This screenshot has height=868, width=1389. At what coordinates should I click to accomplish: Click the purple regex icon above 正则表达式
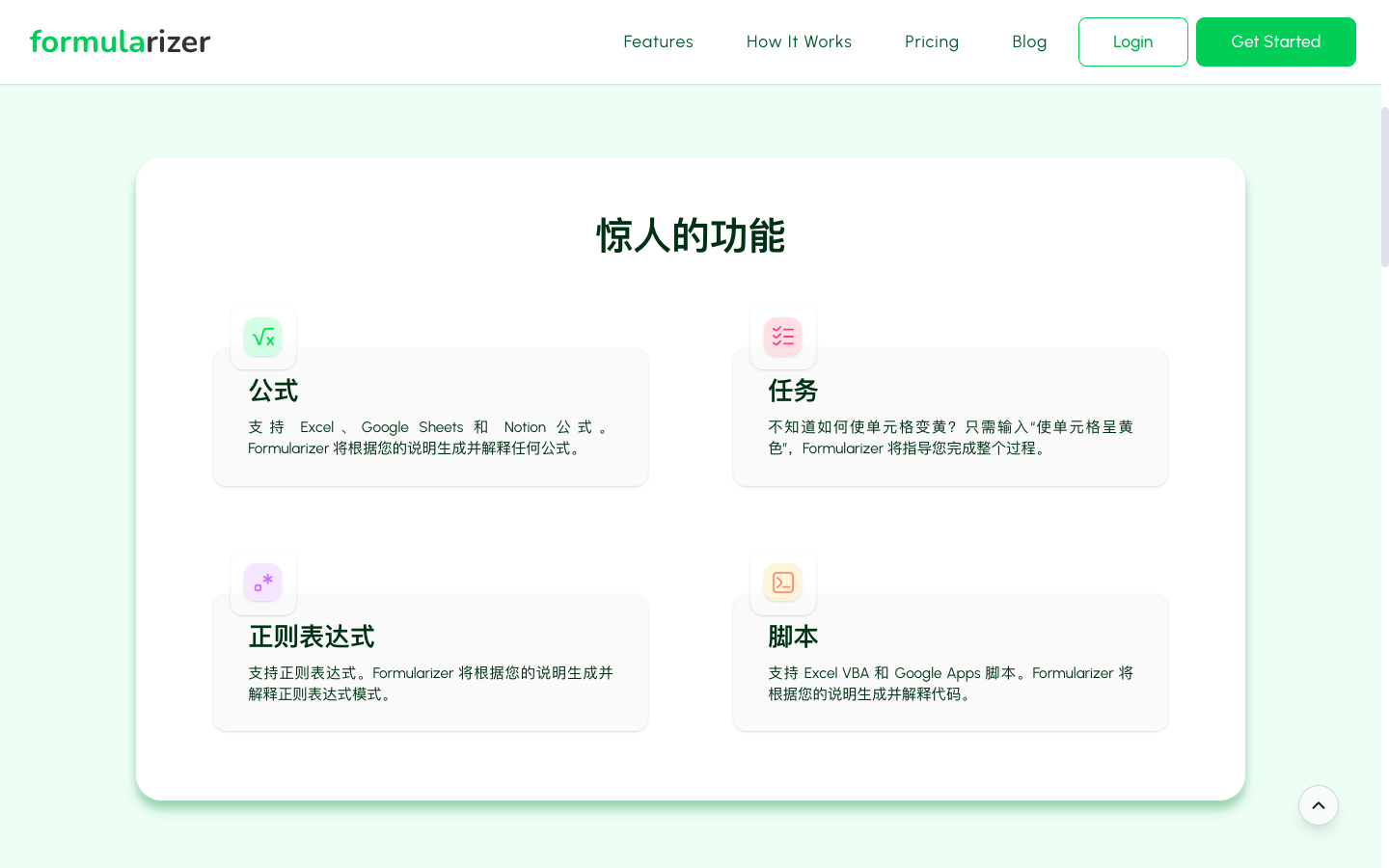point(262,583)
